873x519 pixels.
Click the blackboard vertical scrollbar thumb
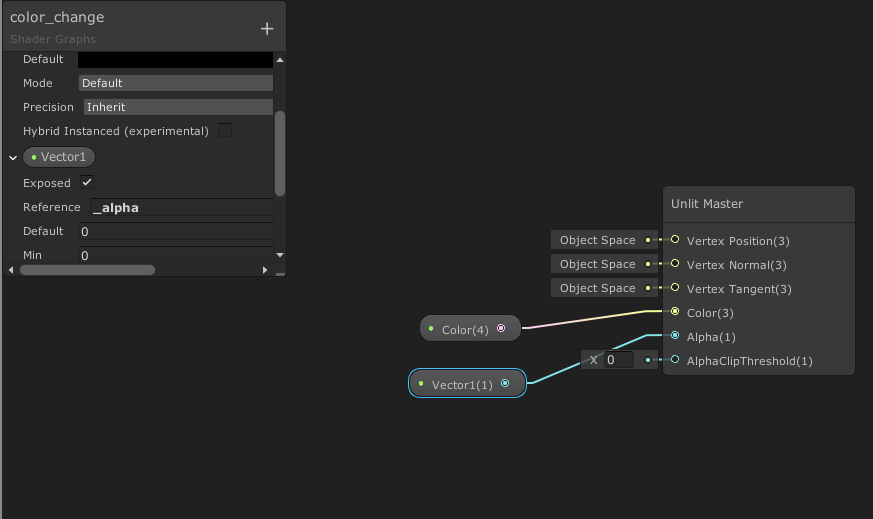coord(280,154)
